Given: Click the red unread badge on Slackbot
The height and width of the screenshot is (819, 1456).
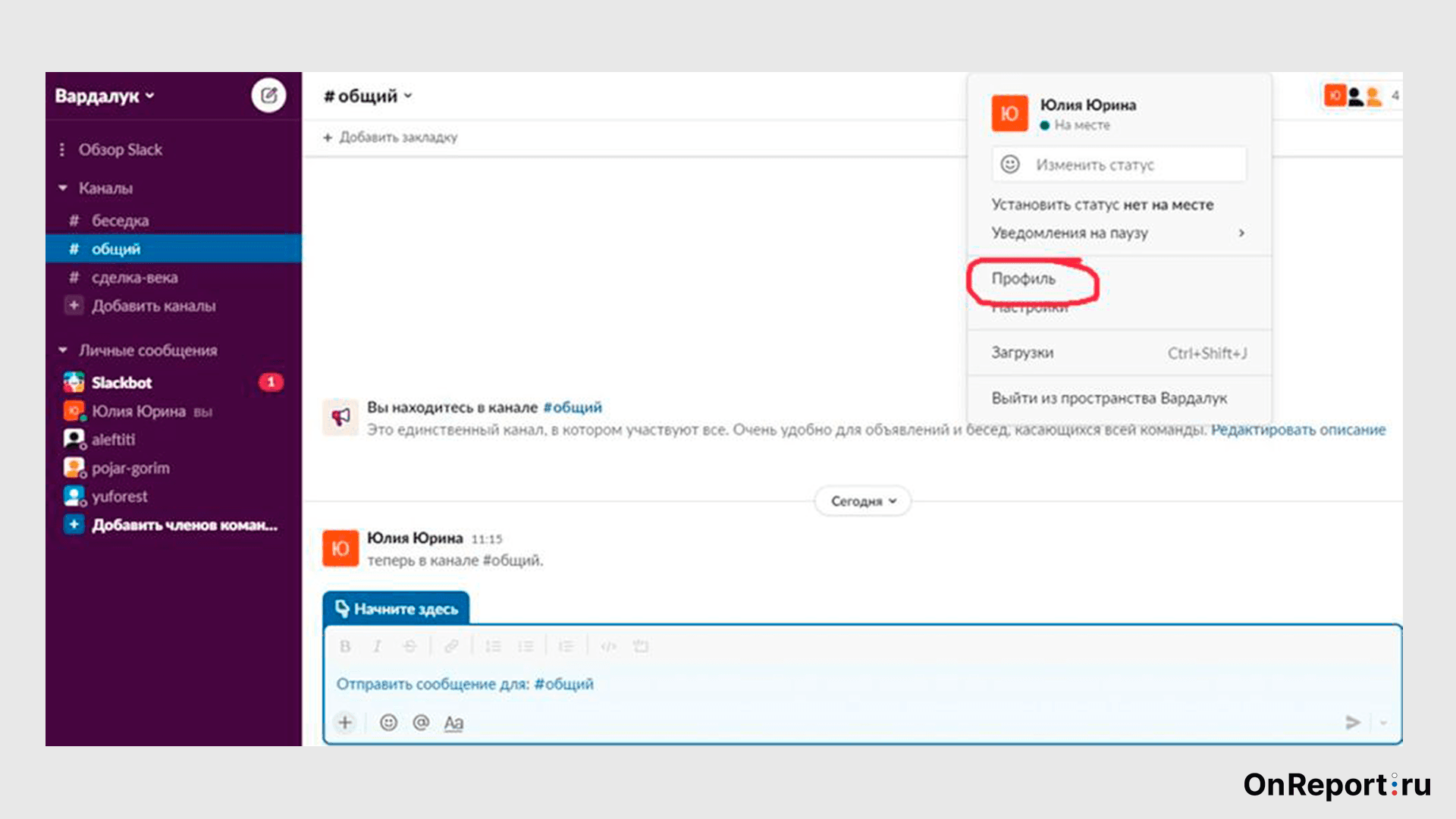Looking at the screenshot, I should 271,382.
